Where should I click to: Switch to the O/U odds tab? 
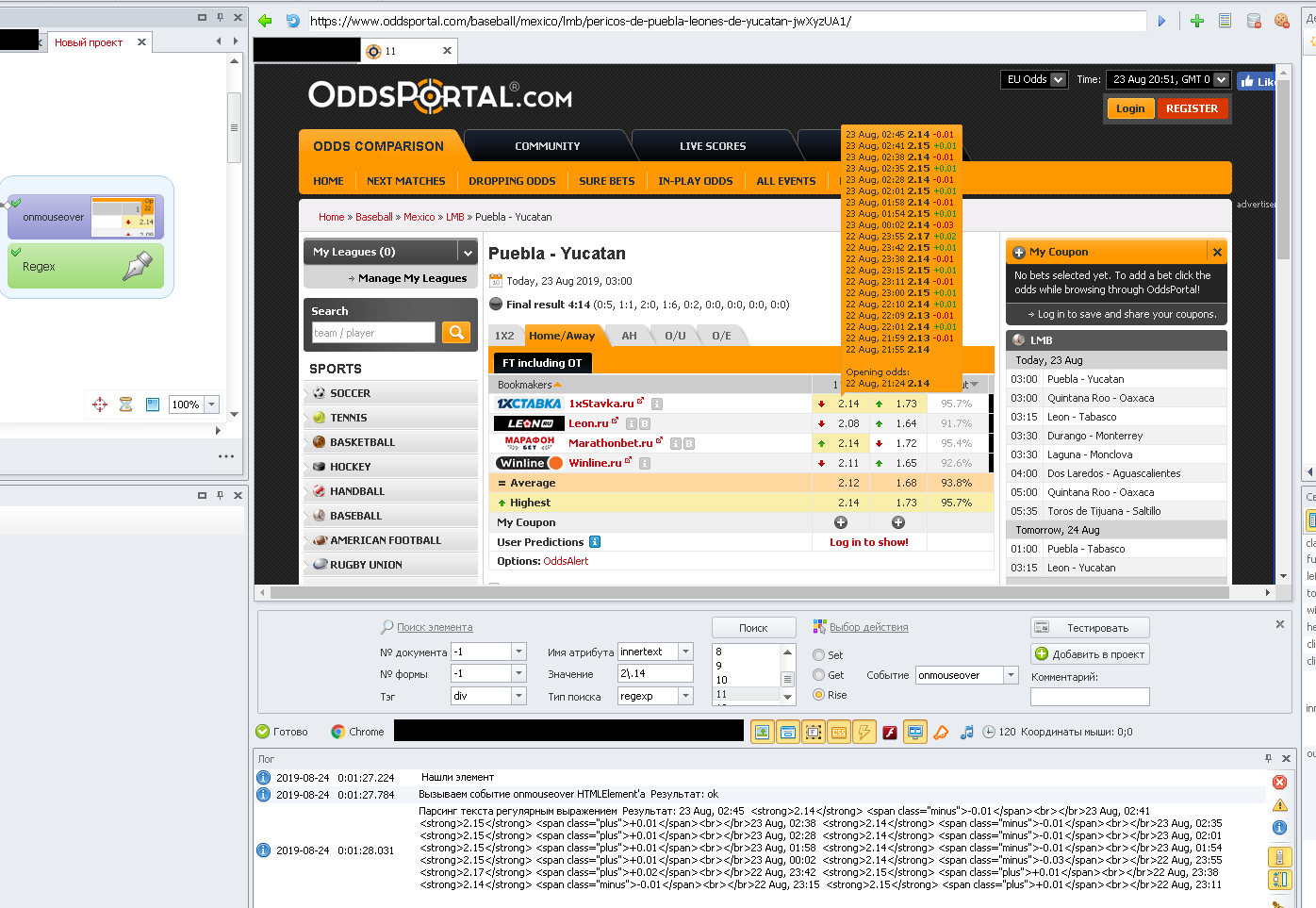pos(675,336)
